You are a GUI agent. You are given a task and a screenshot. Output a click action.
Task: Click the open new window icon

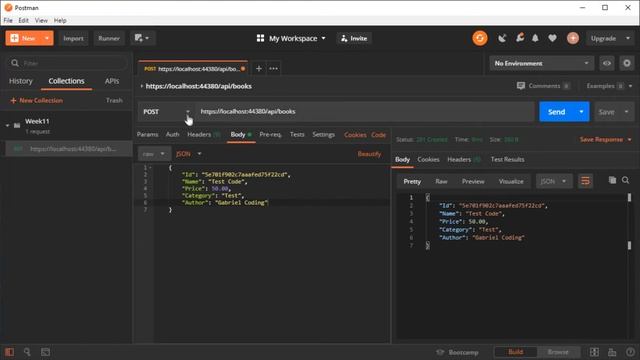click(139, 38)
